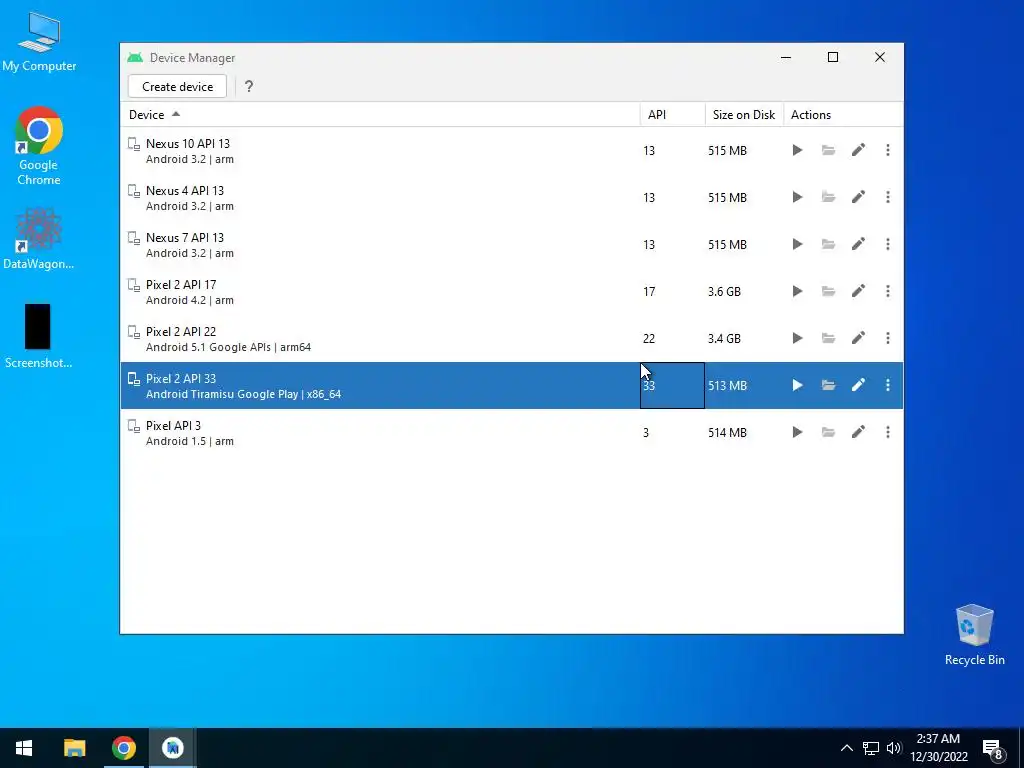The width and height of the screenshot is (1024, 768).
Task: Open more options for Pixel 2 API 17
Action: tap(888, 291)
